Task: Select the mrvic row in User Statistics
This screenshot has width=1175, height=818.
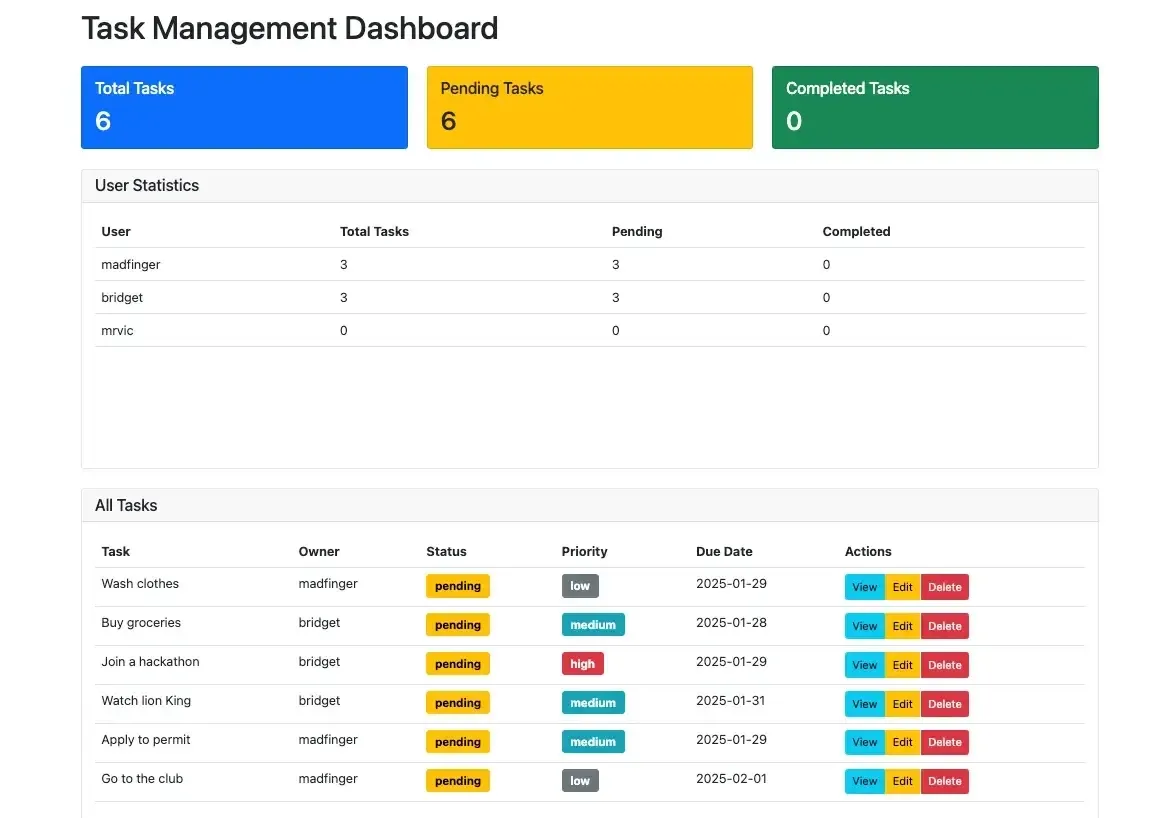Action: [117, 330]
